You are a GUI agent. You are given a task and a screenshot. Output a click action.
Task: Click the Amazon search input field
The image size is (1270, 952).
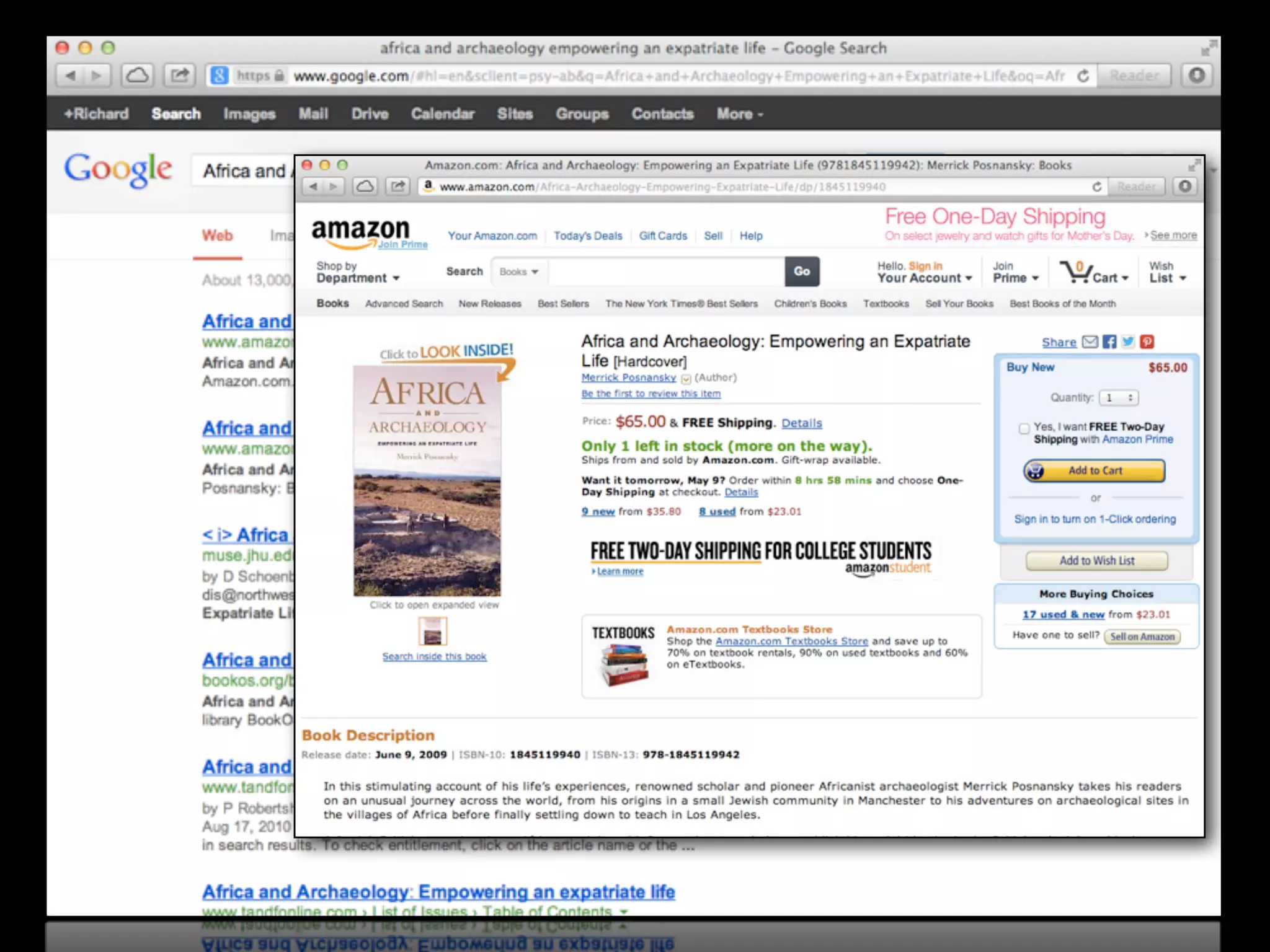click(x=667, y=271)
